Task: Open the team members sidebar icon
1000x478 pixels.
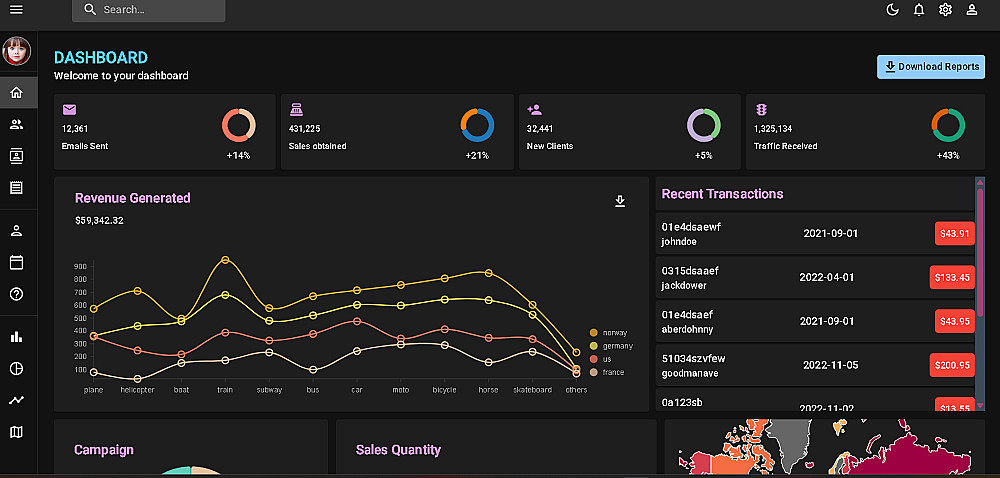Action: point(17,125)
